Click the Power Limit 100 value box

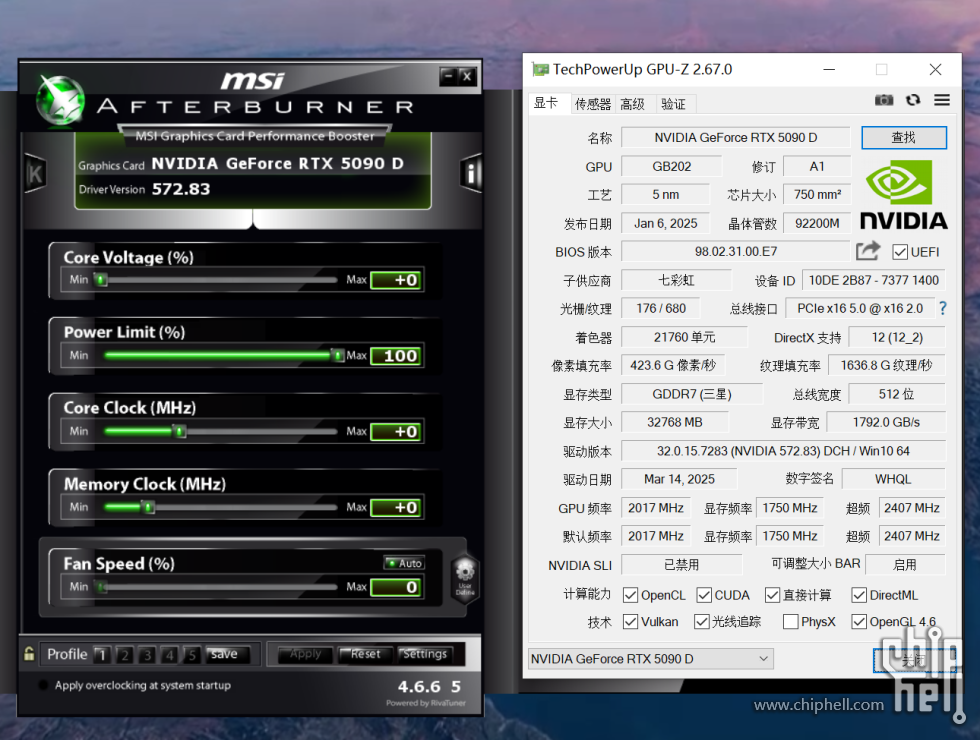396,356
